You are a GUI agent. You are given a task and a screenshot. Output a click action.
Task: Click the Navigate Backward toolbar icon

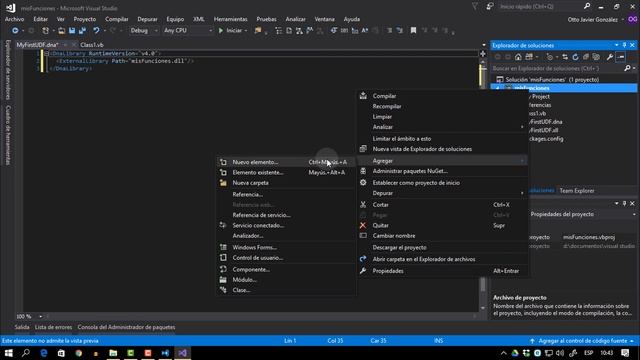coord(15,31)
